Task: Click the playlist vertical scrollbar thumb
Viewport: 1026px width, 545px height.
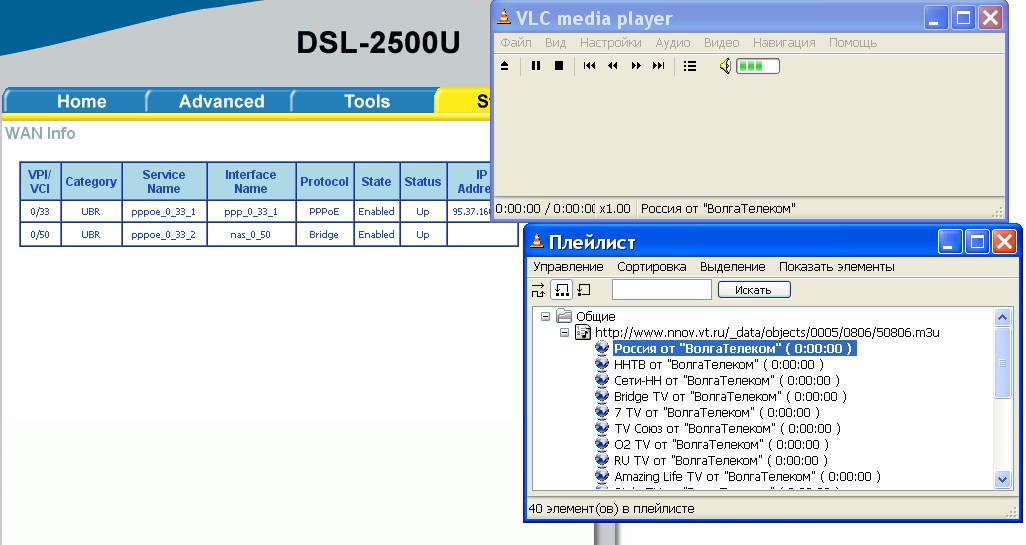Action: tap(1002, 362)
